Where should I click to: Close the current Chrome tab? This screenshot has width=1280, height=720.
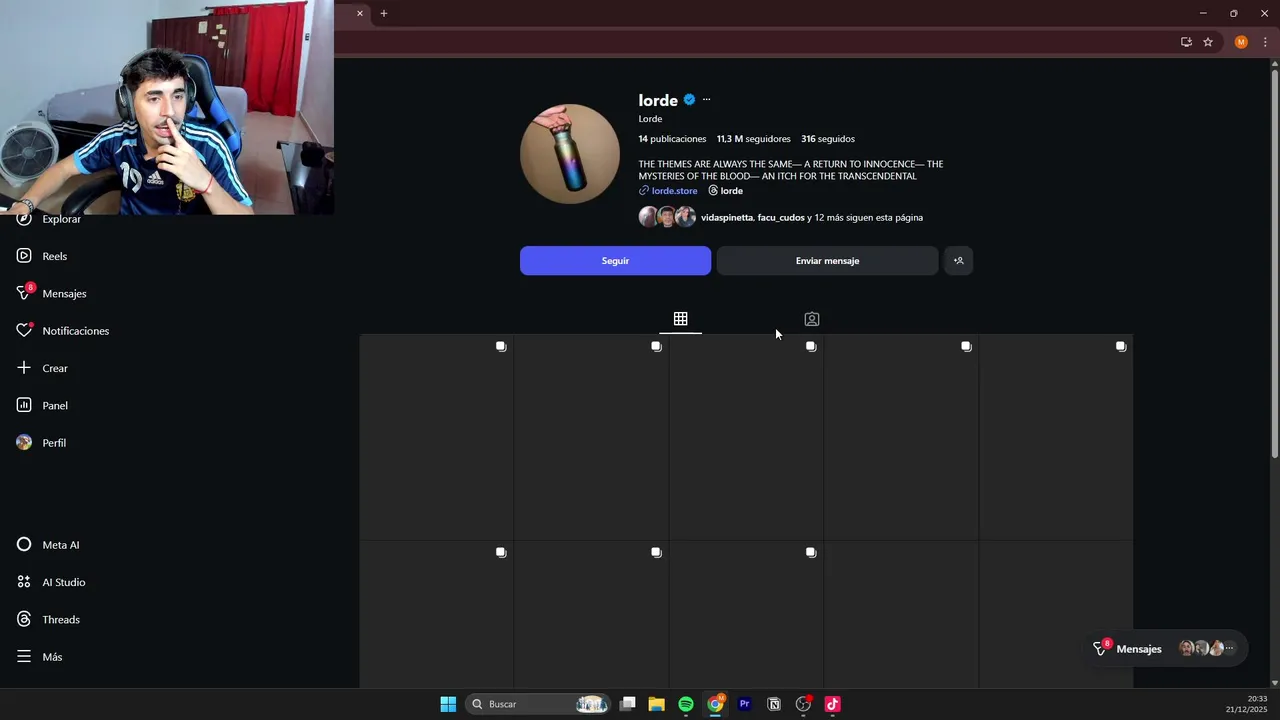pos(360,13)
